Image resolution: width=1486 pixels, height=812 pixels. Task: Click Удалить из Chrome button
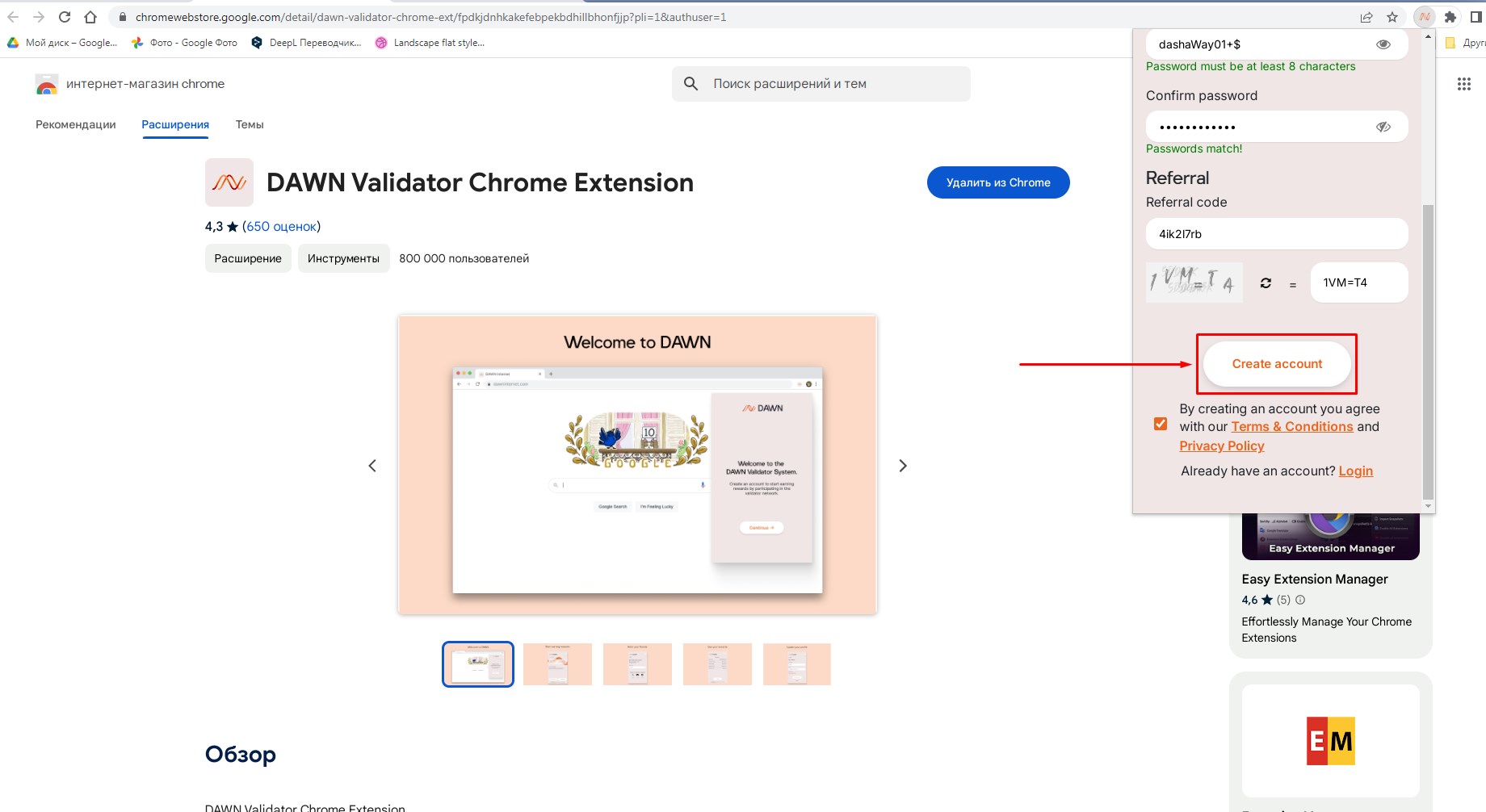click(998, 182)
